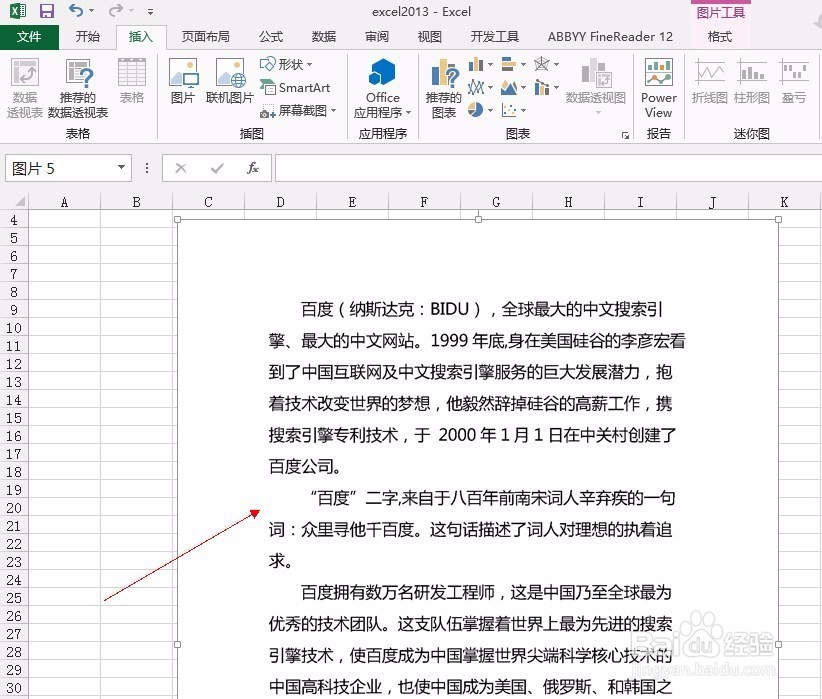822x699 pixels.
Task: Click the 联机图片 online pictures icon
Action: tap(230, 81)
